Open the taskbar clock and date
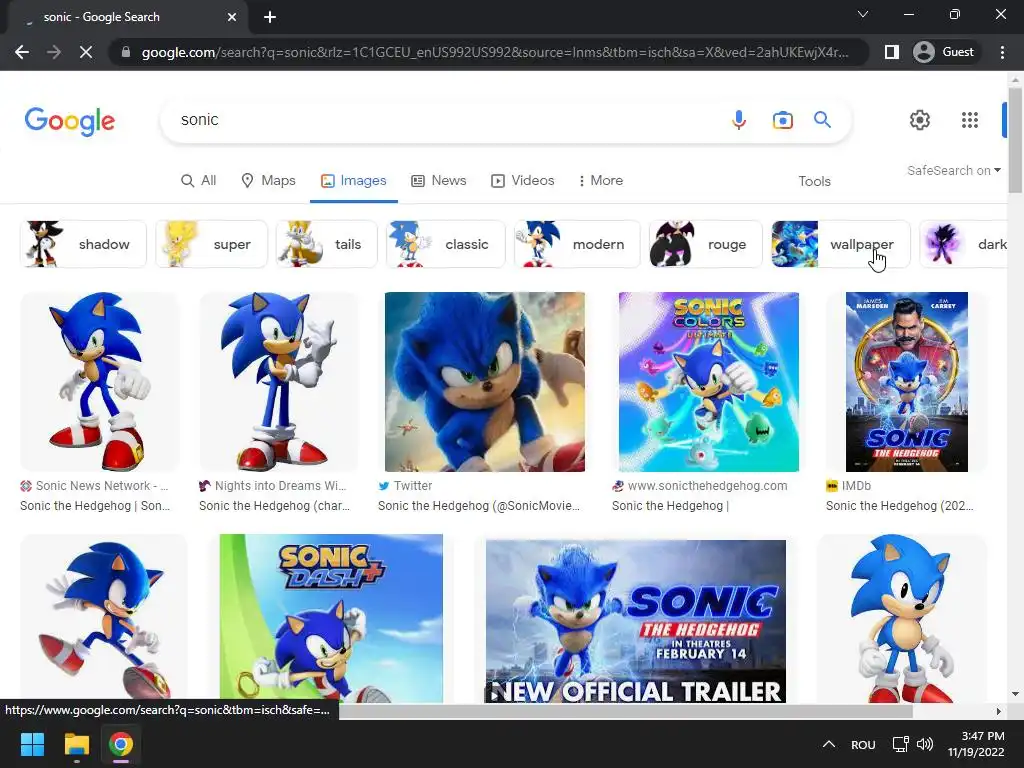1024x768 pixels. pyautogui.click(x=976, y=744)
